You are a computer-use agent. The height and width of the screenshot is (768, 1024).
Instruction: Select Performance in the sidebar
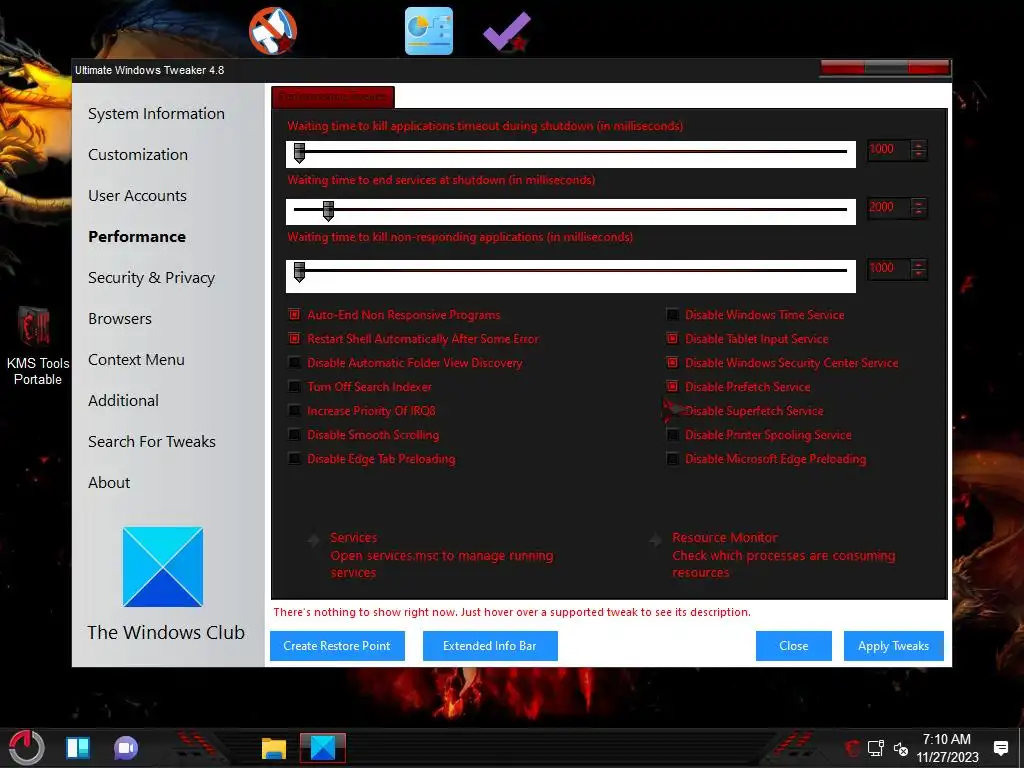(x=136, y=236)
